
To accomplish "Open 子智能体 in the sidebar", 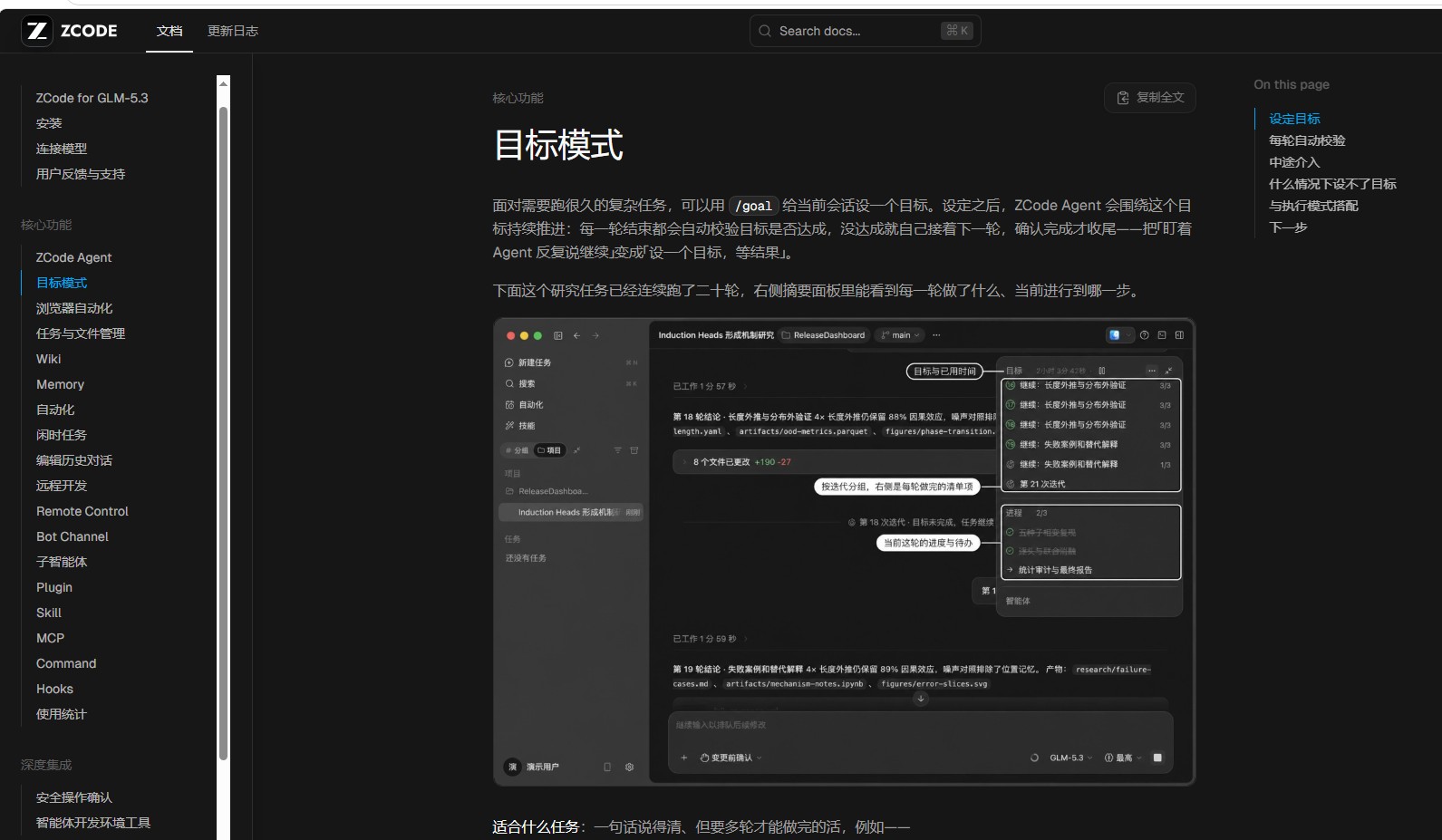I will click(62, 562).
